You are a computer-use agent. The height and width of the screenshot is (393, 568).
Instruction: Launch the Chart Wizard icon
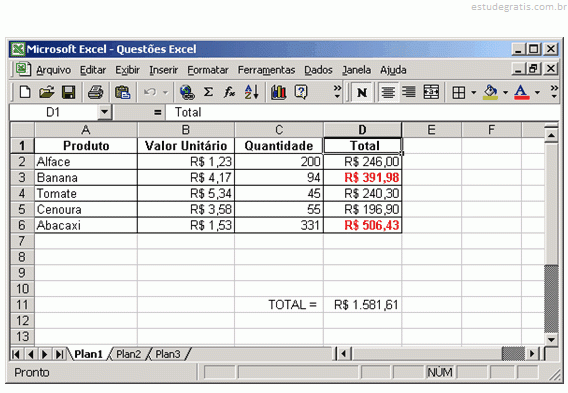click(278, 92)
